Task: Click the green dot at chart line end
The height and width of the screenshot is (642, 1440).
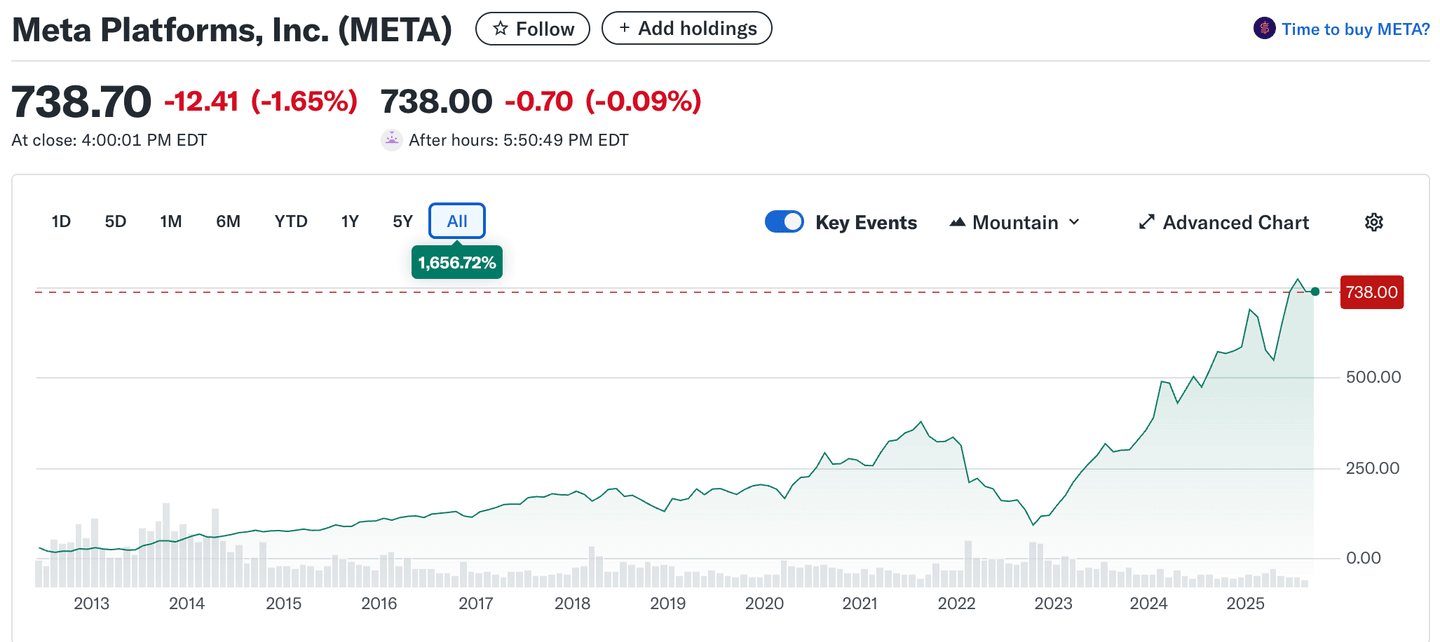Action: [x=1315, y=292]
